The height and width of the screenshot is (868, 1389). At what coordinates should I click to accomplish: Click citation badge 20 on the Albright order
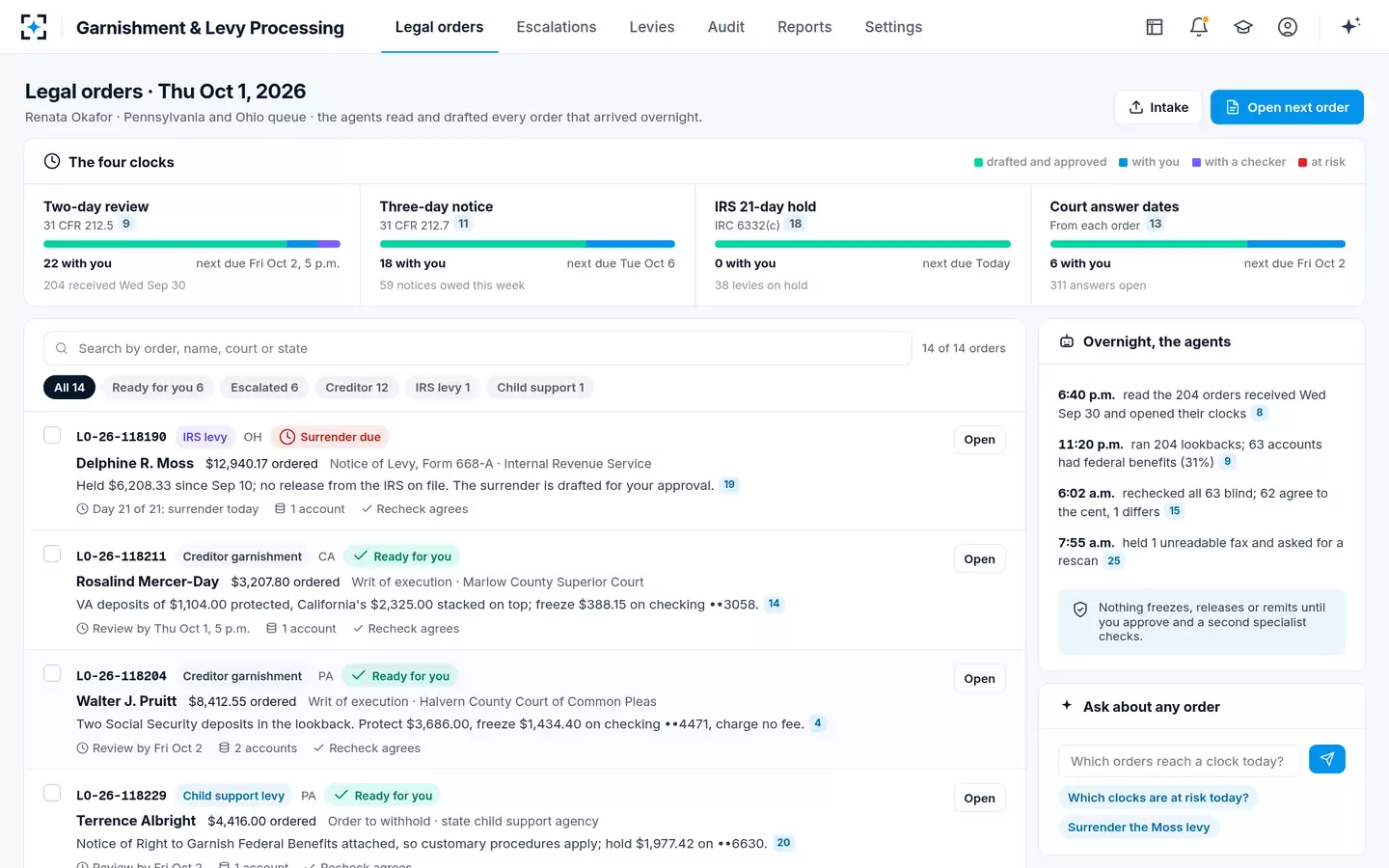coord(783,843)
